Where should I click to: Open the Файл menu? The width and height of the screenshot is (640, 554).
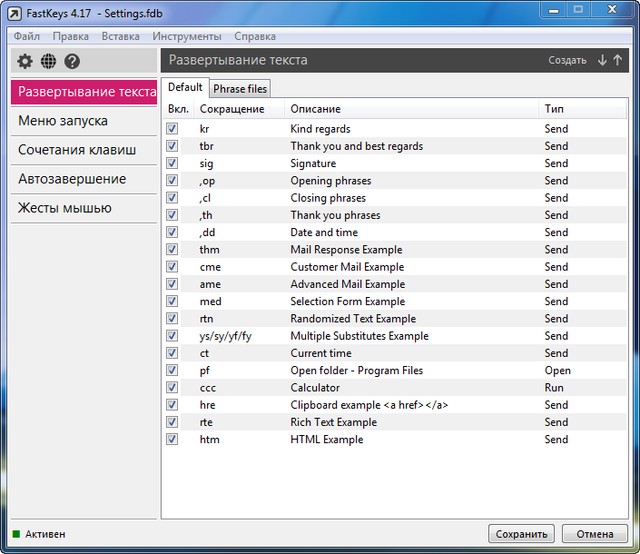27,36
